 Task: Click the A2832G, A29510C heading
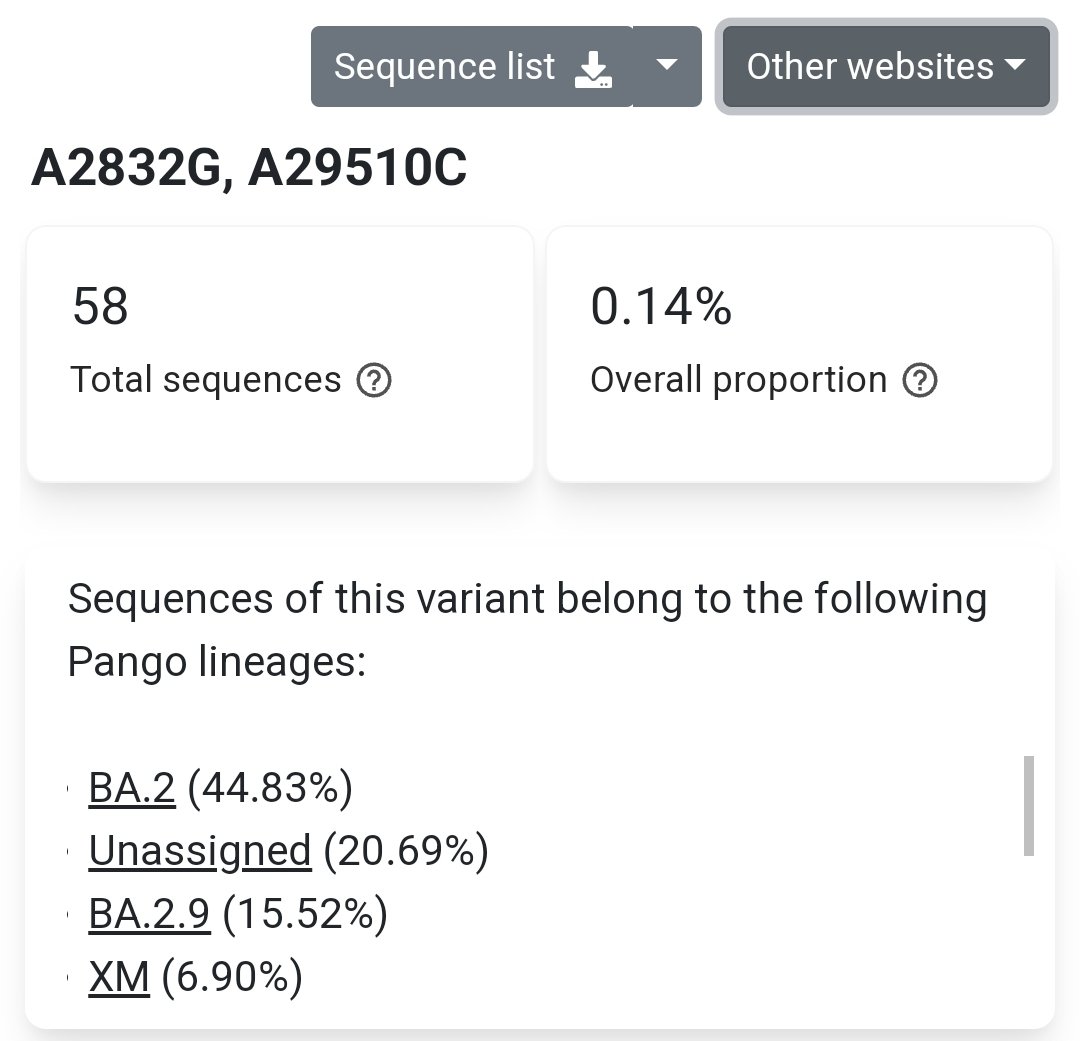pyautogui.click(x=249, y=169)
